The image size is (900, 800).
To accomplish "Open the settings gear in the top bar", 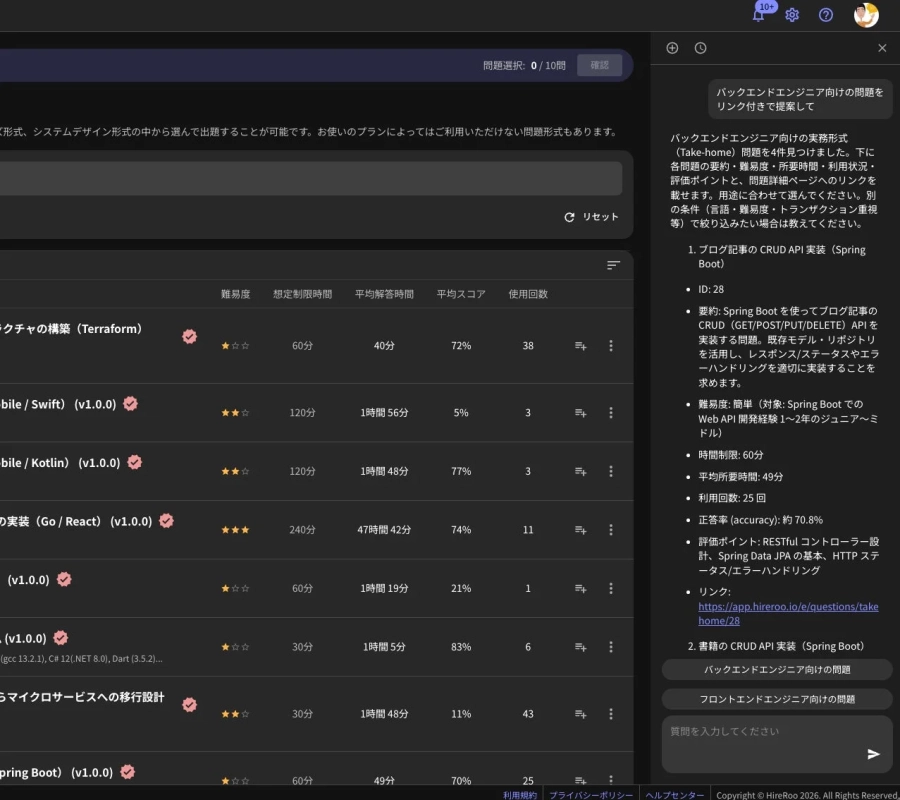I will click(792, 15).
